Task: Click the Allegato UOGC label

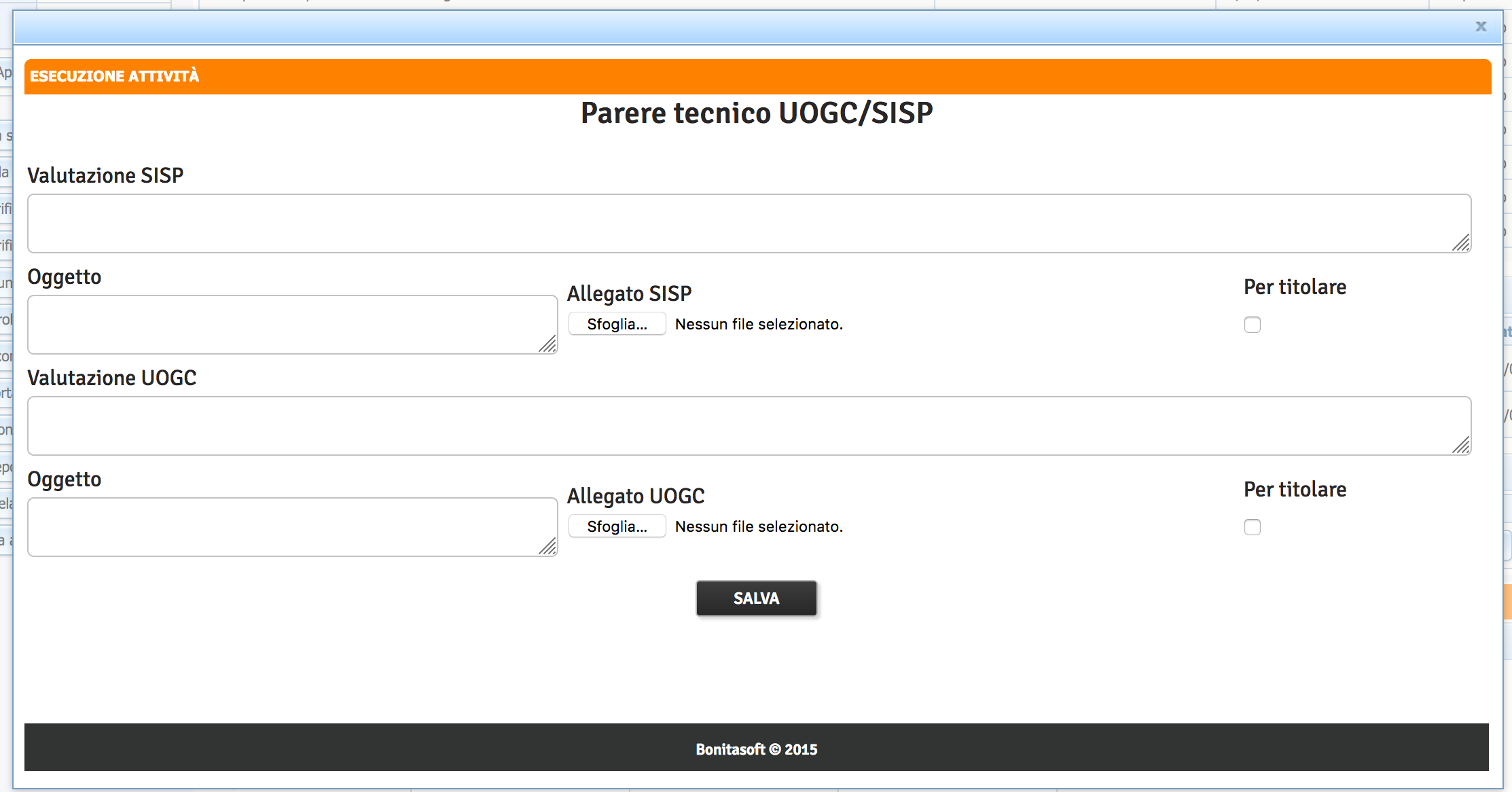Action: pyautogui.click(x=636, y=496)
